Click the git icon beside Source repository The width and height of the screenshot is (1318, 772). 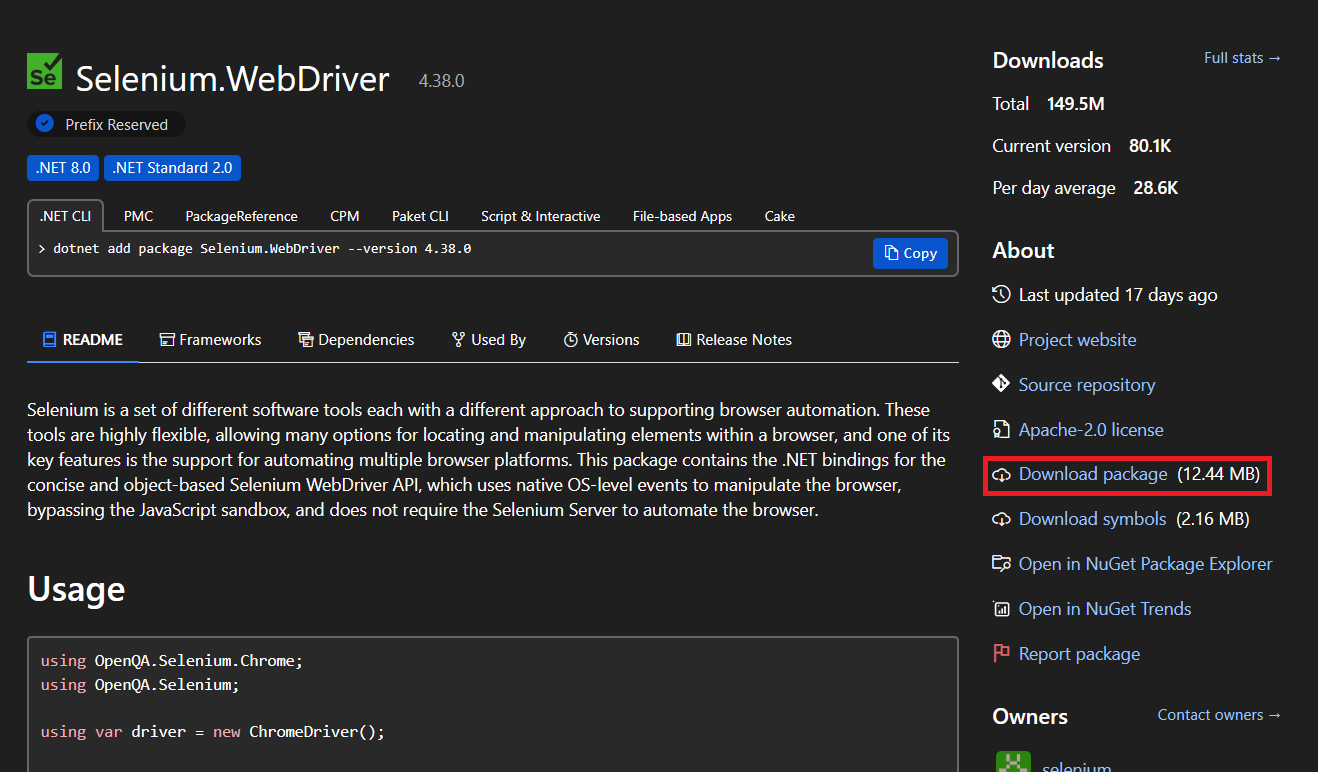click(1001, 384)
